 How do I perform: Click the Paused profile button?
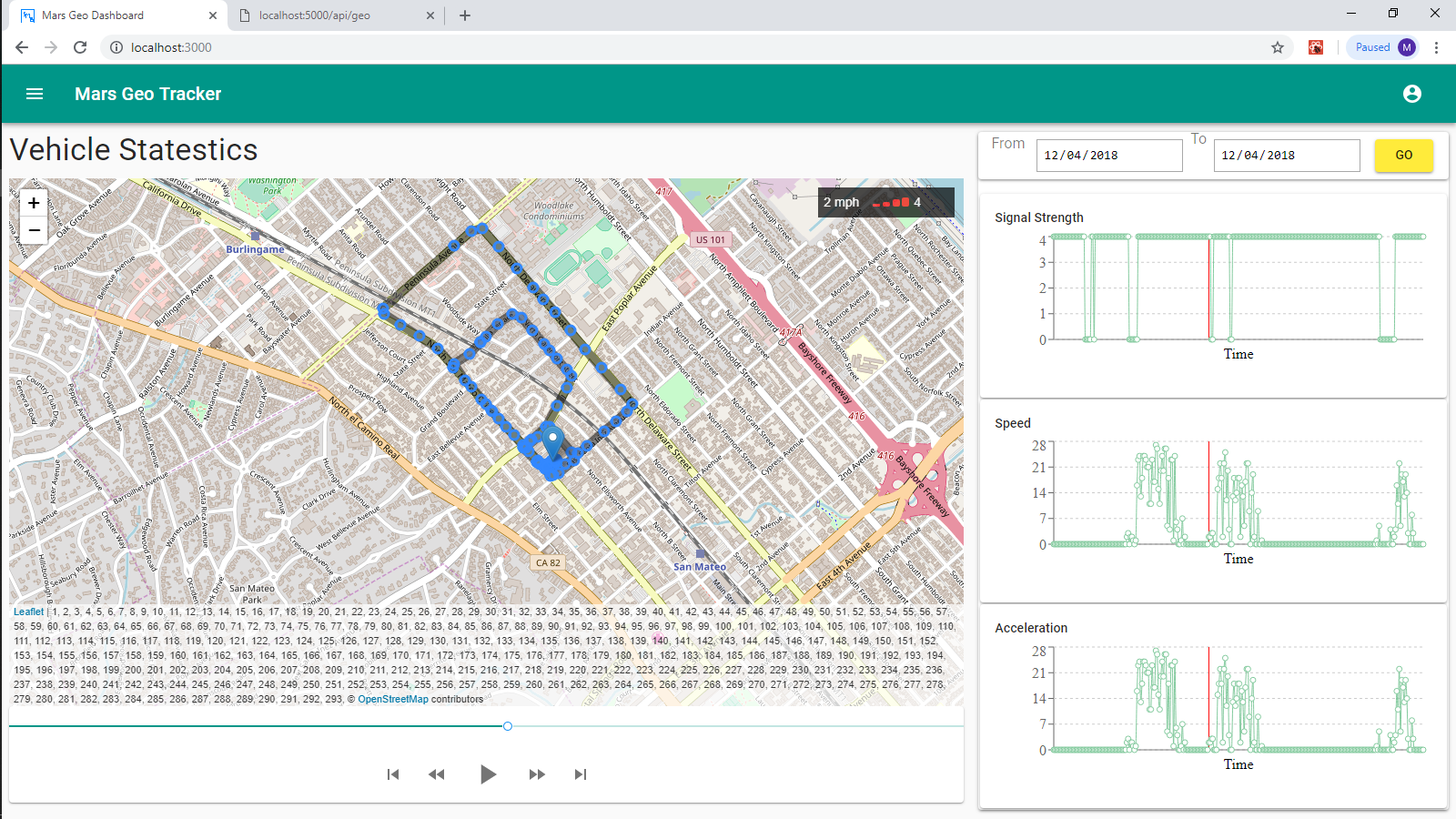(x=1384, y=47)
